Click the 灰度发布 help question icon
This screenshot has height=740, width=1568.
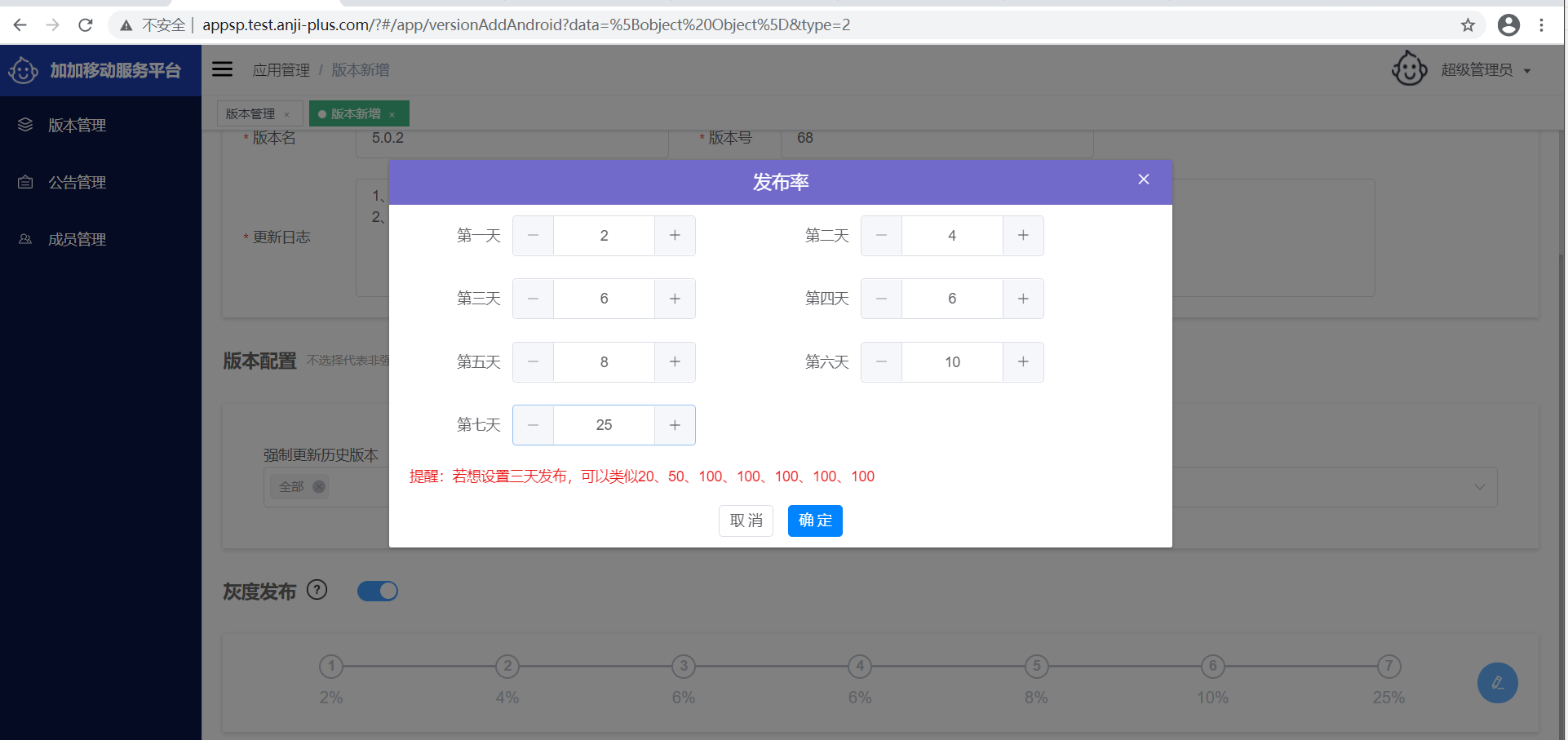(317, 590)
